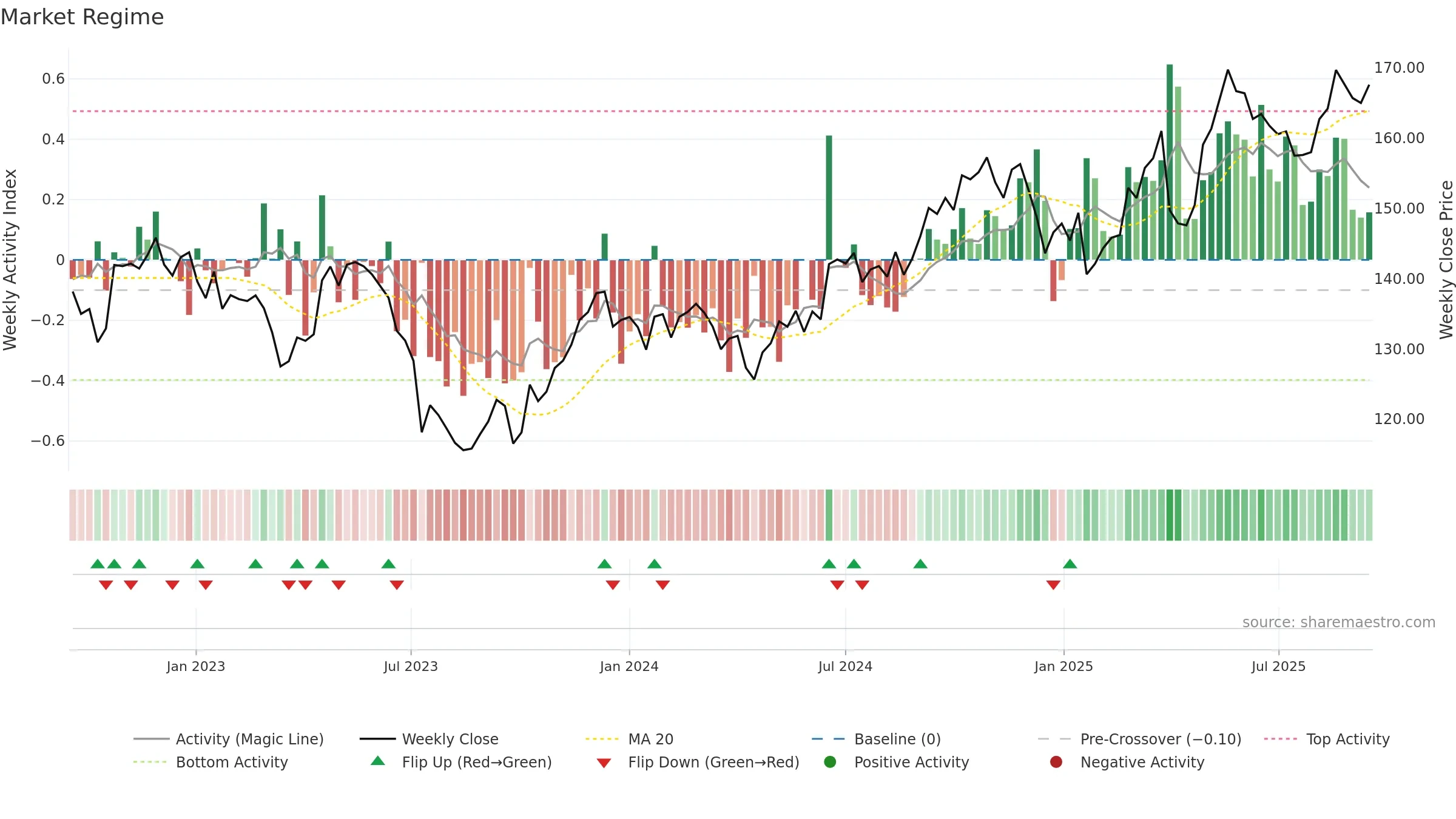Toggle the Activity (Magic Line) legend entry
This screenshot has width=1456, height=819.
[229, 739]
